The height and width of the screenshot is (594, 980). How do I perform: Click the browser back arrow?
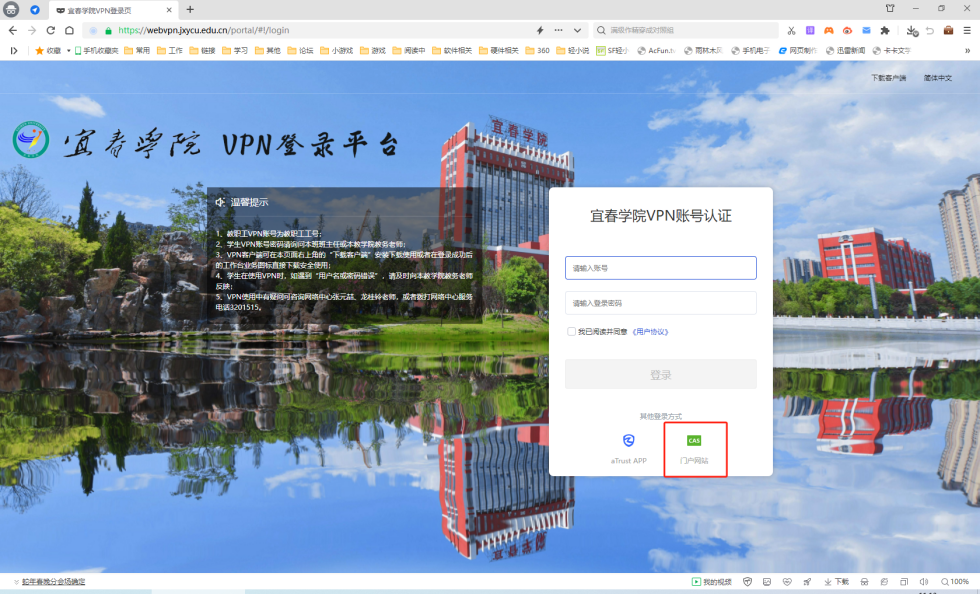(x=13, y=30)
